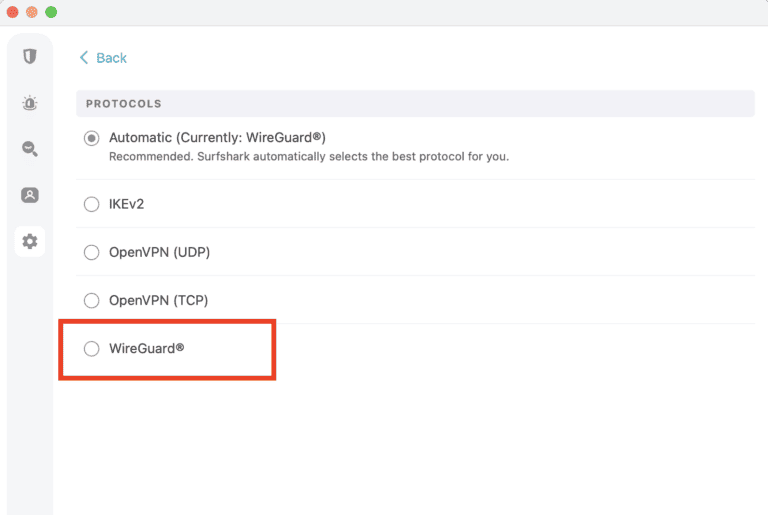Select the WireGuard radio button

[x=92, y=348]
